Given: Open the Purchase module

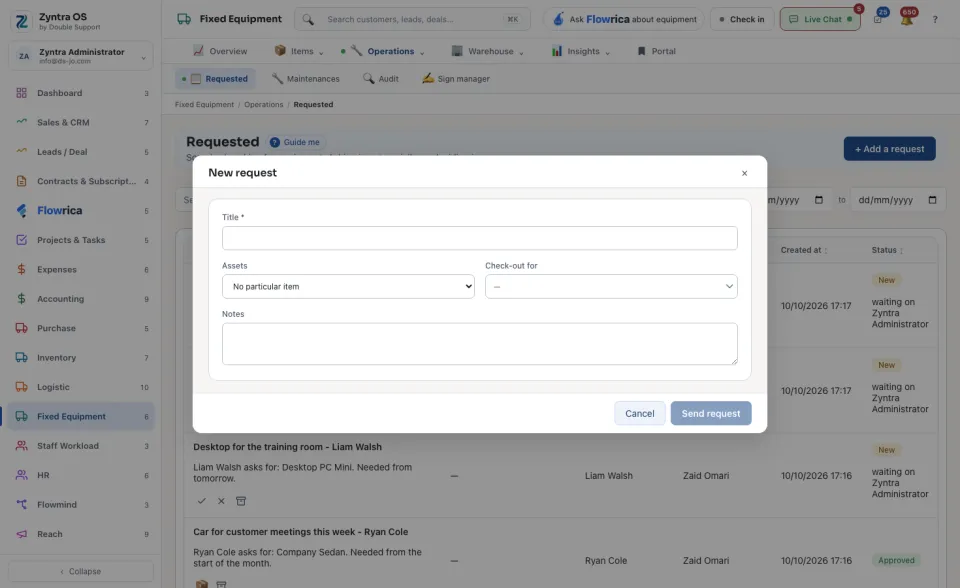Looking at the screenshot, I should tap(81, 328).
